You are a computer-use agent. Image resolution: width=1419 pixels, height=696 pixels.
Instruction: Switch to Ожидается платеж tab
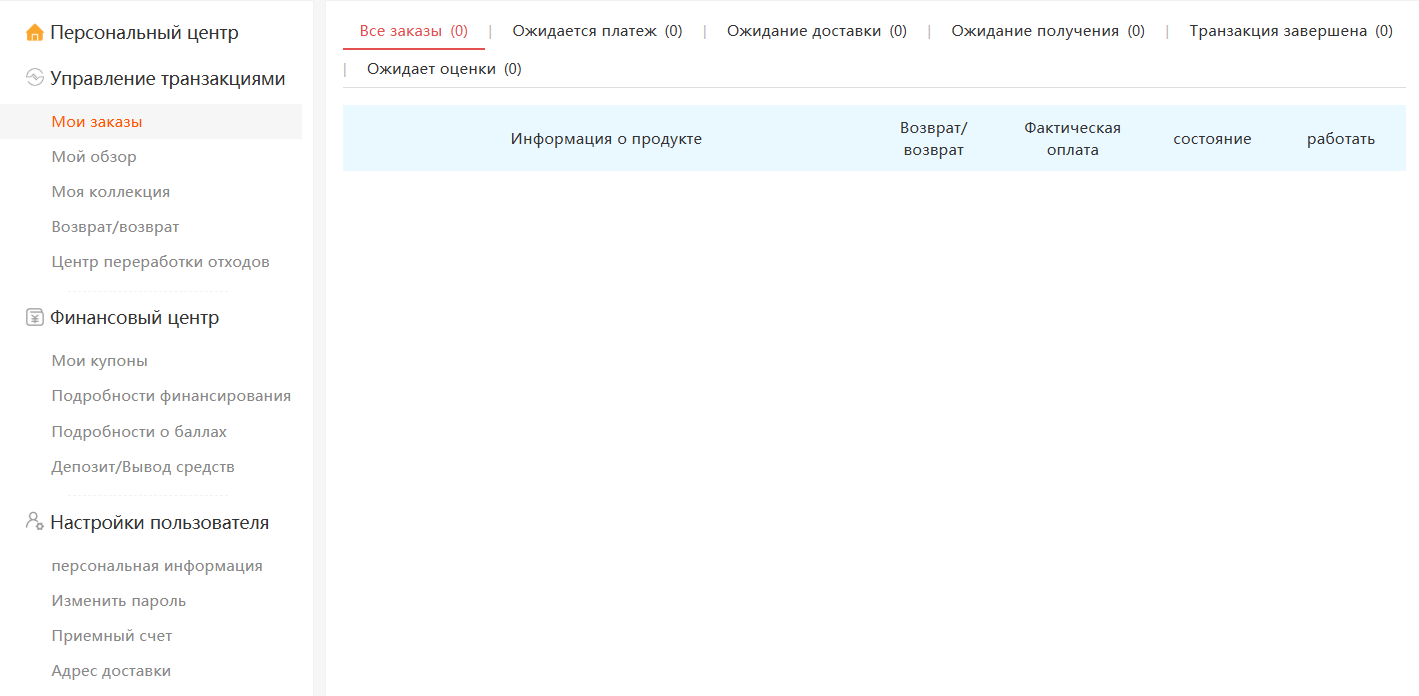point(597,31)
